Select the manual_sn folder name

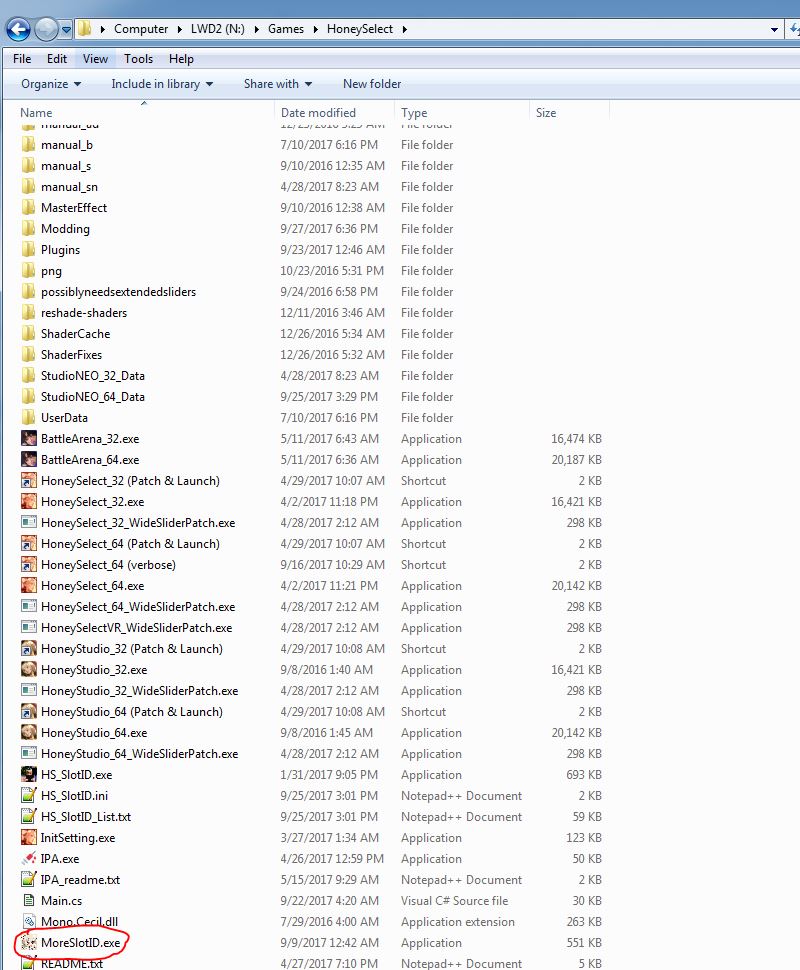(69, 187)
